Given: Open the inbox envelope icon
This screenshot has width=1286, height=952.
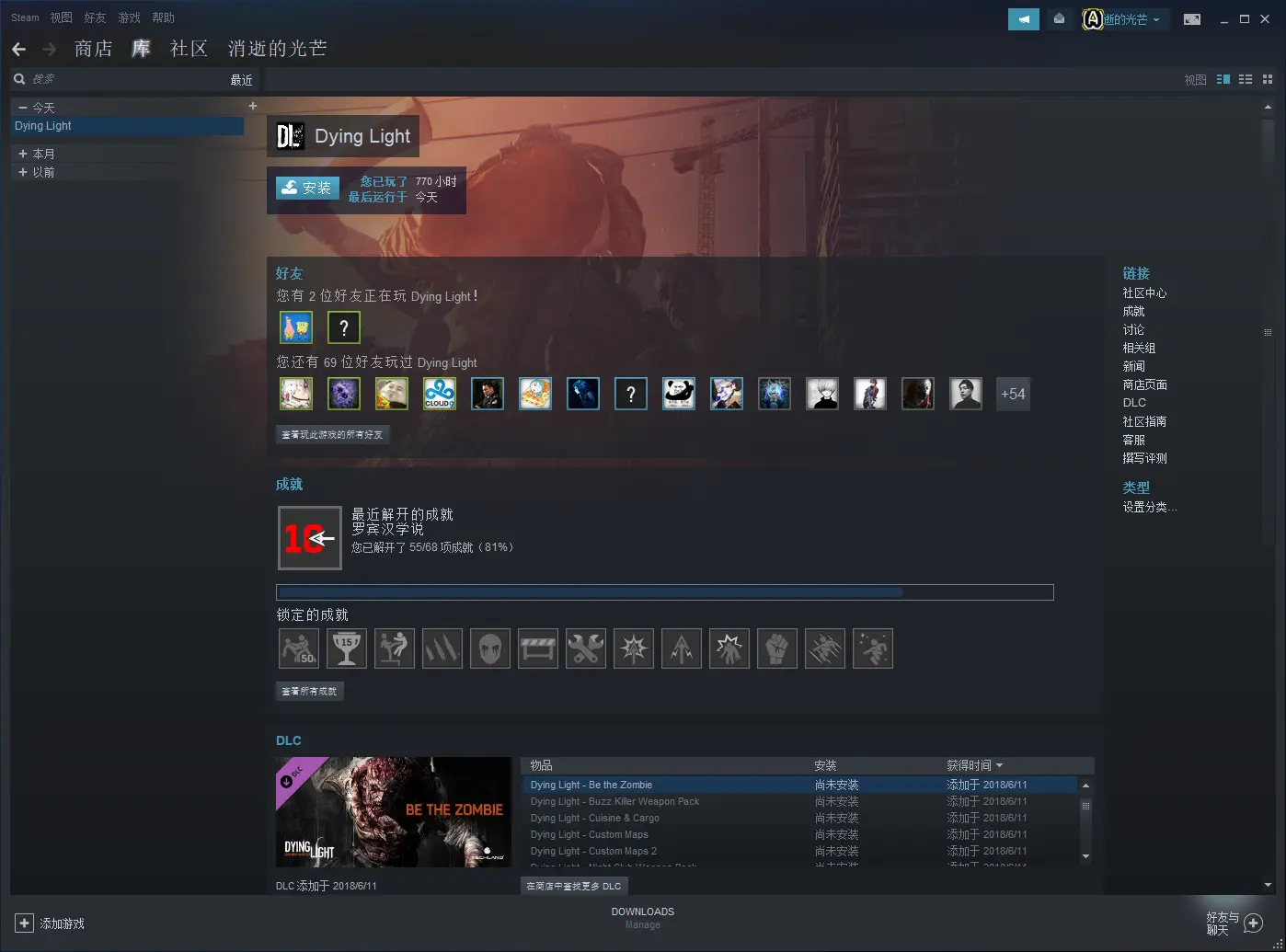Looking at the screenshot, I should [1060, 19].
